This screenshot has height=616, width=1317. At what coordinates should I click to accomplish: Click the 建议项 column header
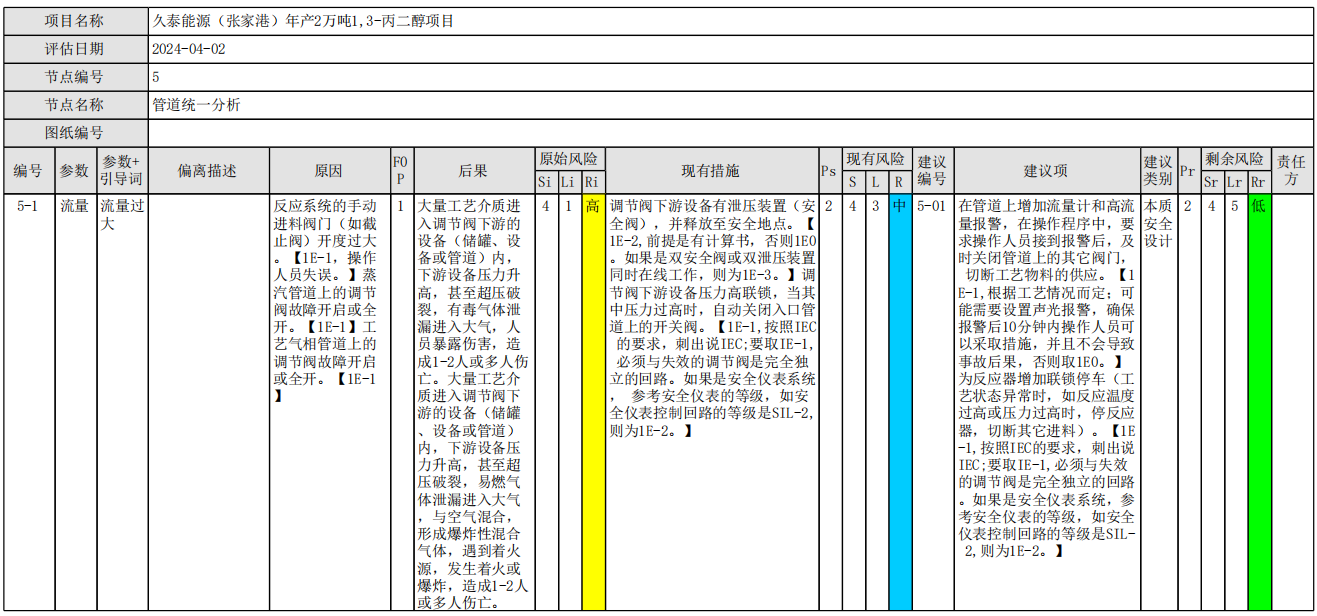click(x=1046, y=171)
